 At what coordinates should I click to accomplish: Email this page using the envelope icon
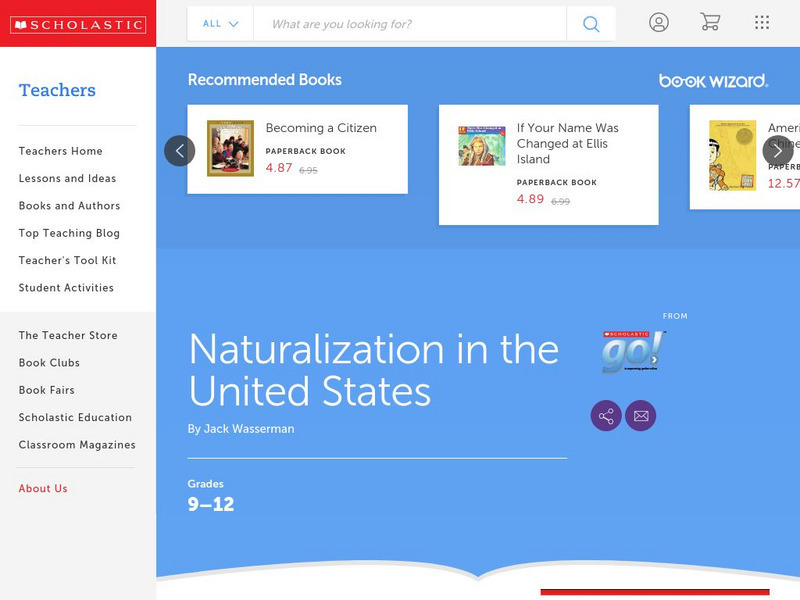coord(640,415)
